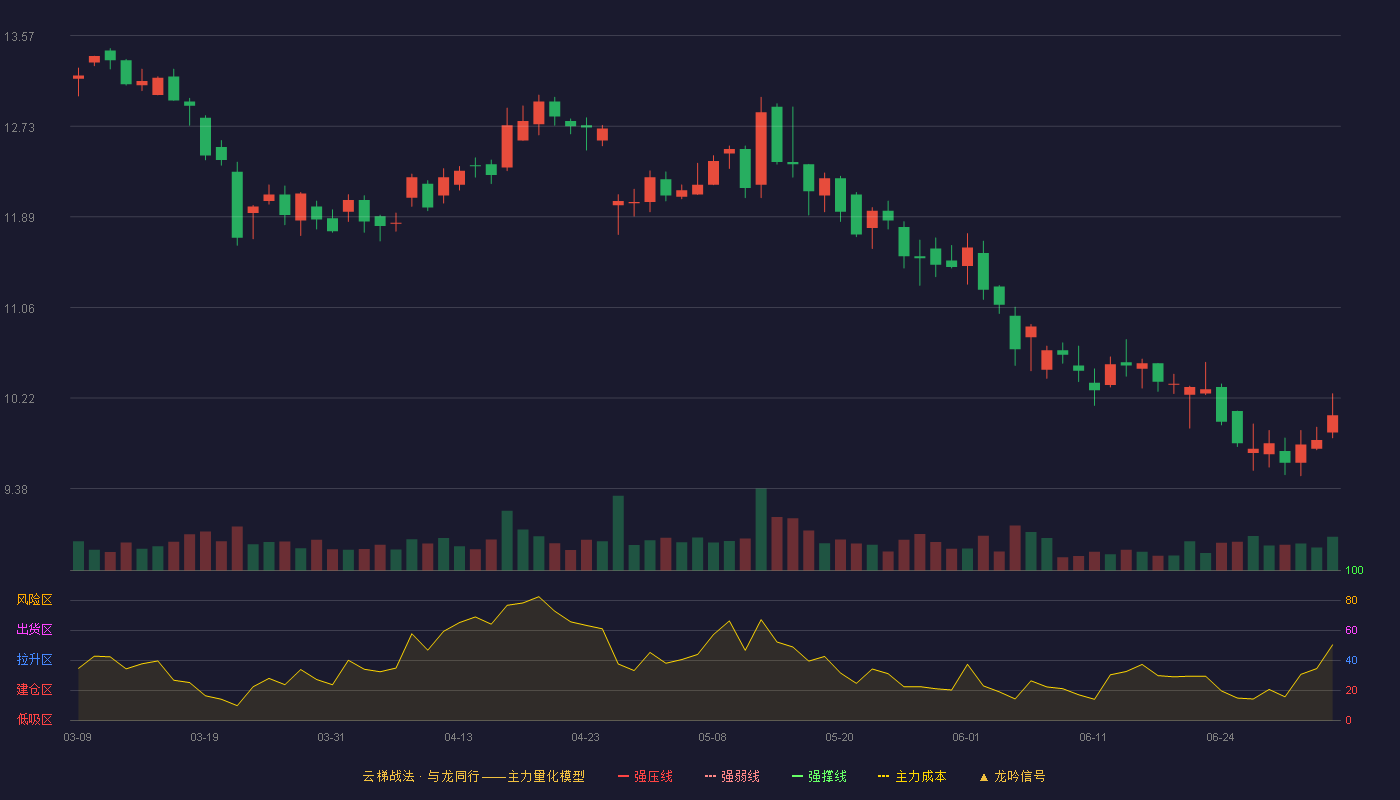Click the 10.22 price axis label

pyautogui.click(x=19, y=399)
